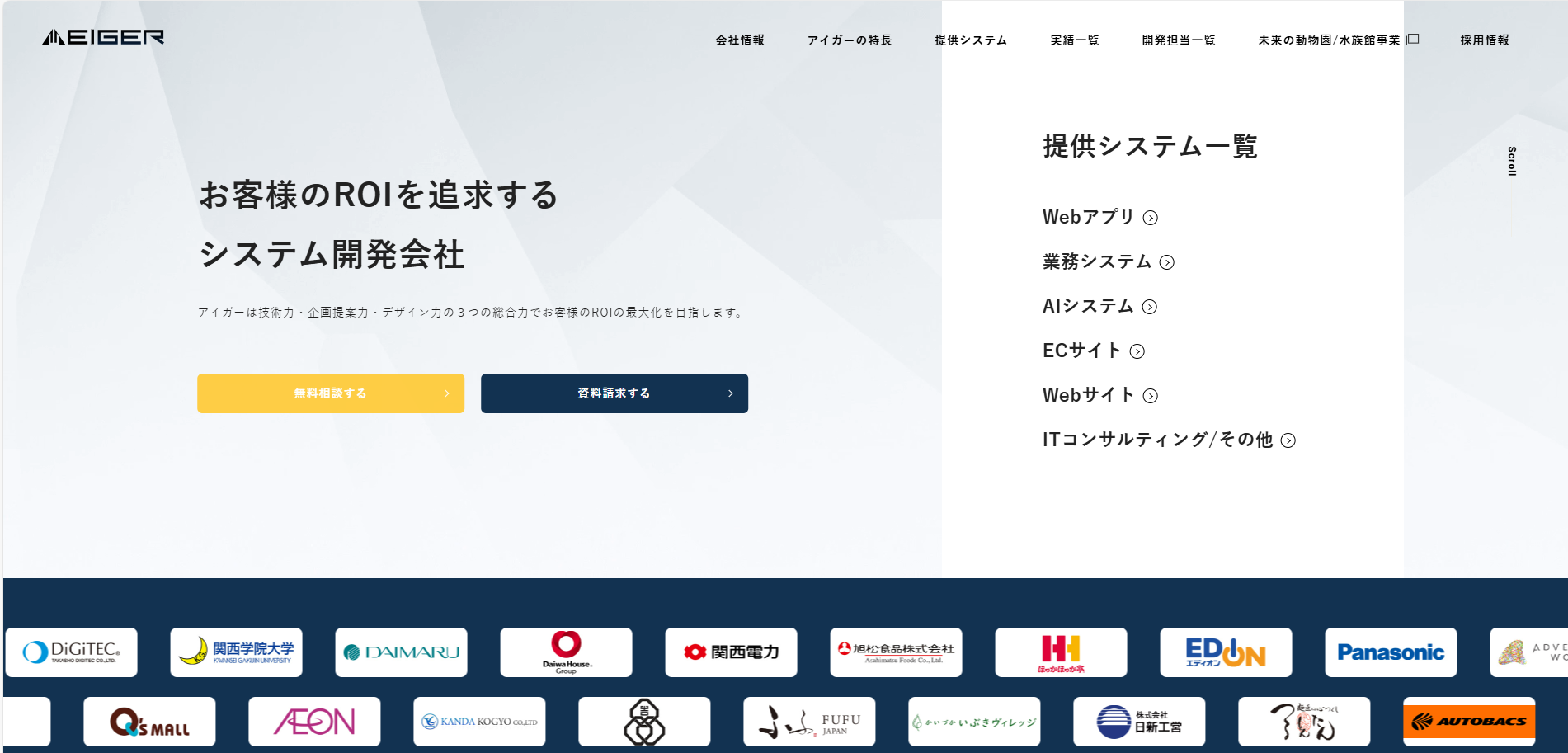
Task: Click the AEON logo card
Action: click(314, 722)
